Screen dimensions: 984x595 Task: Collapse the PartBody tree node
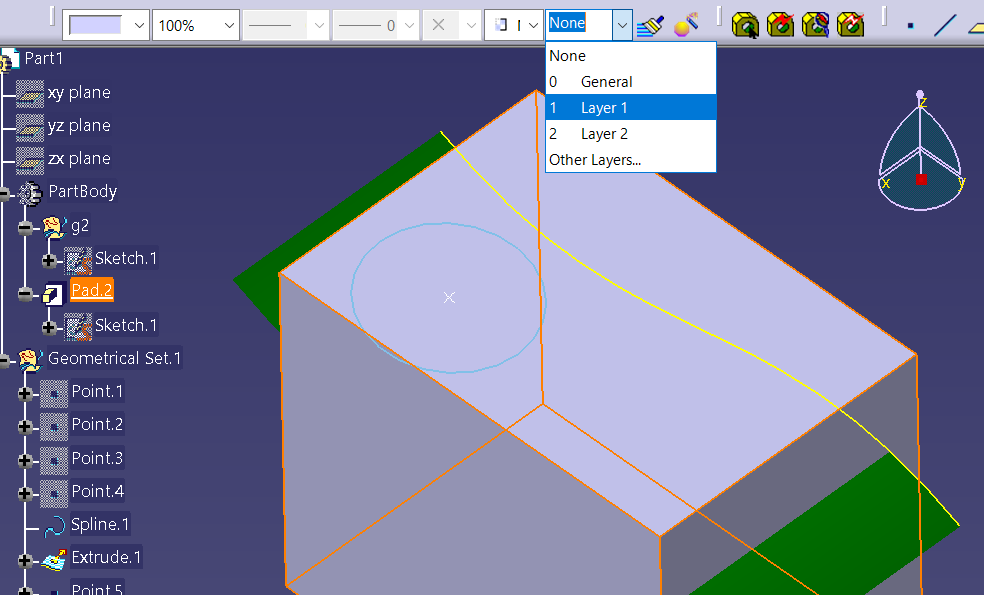click(6, 193)
